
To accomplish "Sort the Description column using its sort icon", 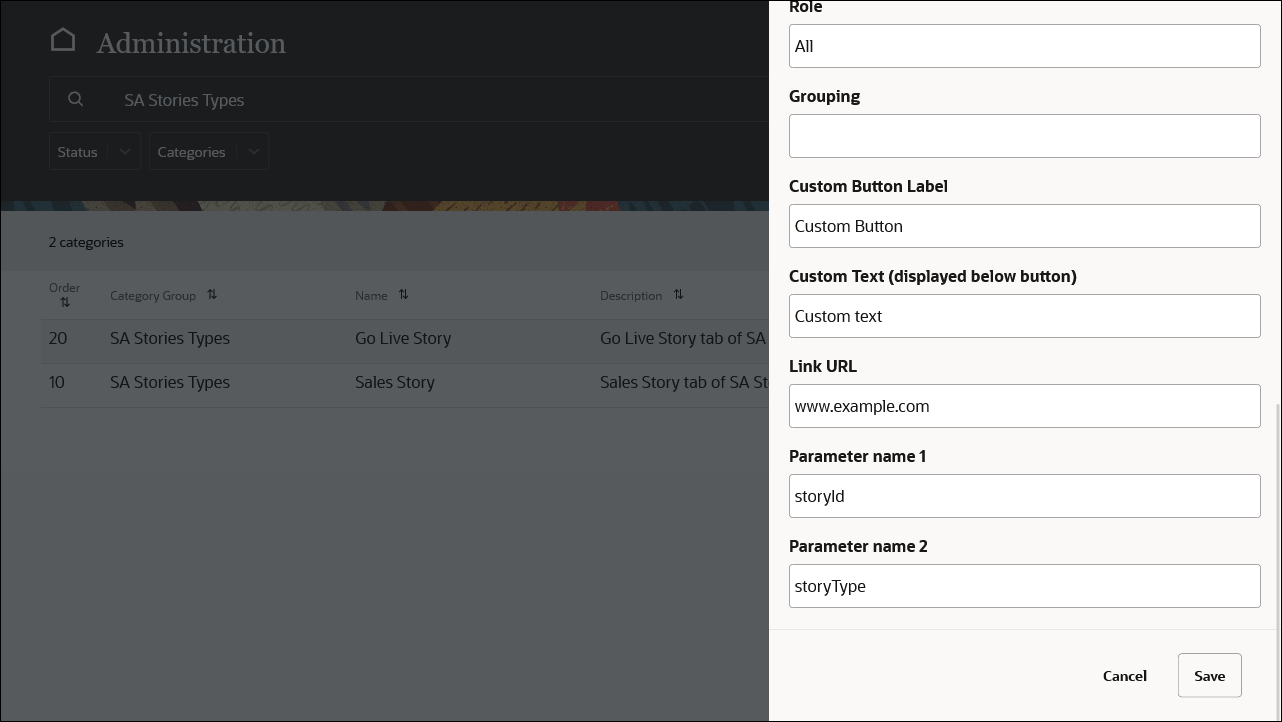I will [x=678, y=295].
